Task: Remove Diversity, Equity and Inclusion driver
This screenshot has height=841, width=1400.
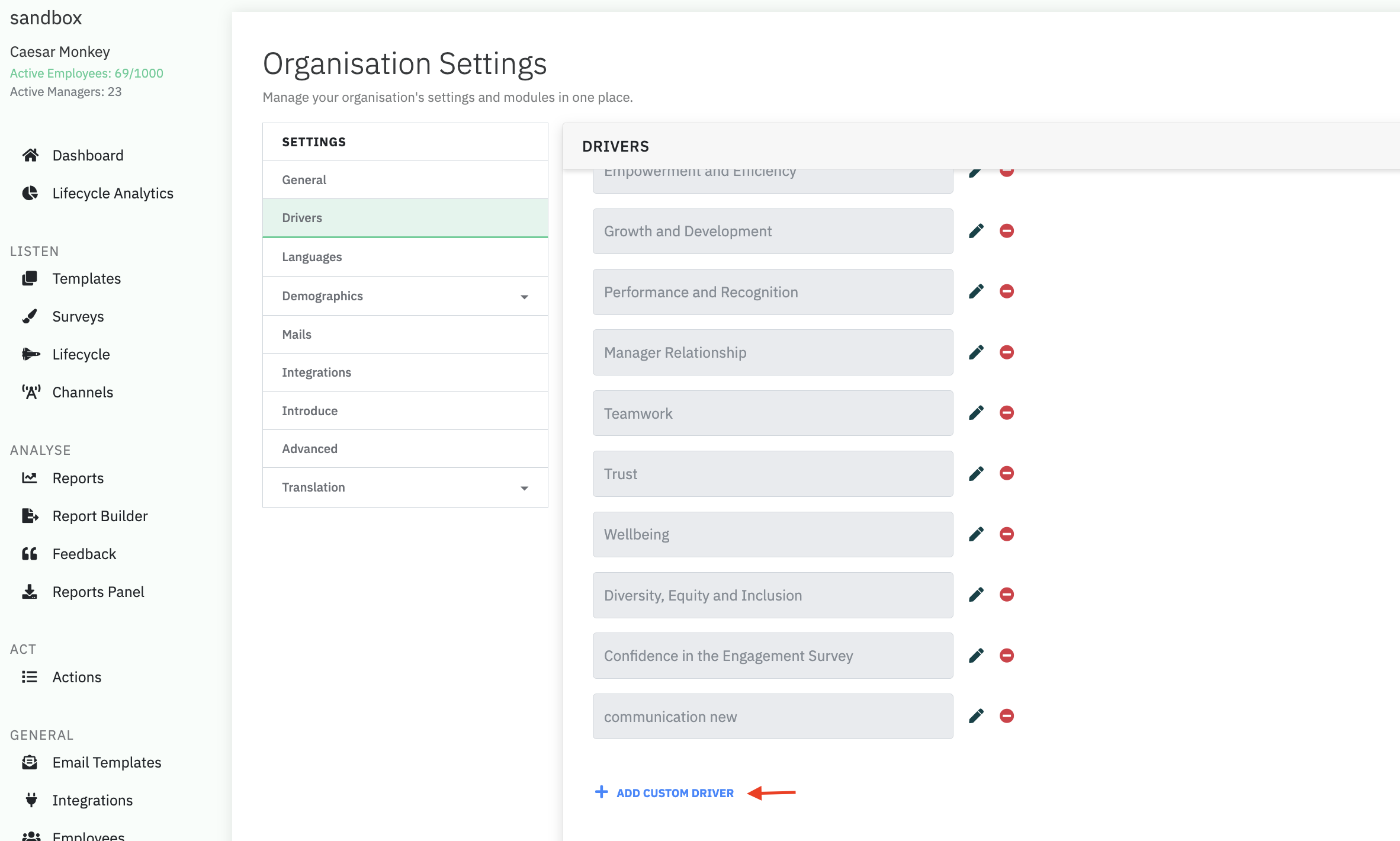Action: 1006,595
